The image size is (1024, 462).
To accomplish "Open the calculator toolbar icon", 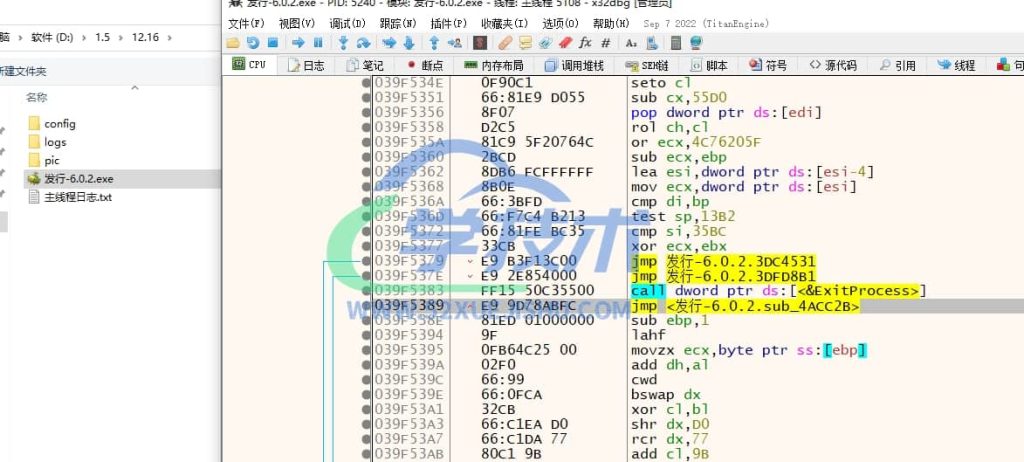I will pyautogui.click(x=675, y=43).
